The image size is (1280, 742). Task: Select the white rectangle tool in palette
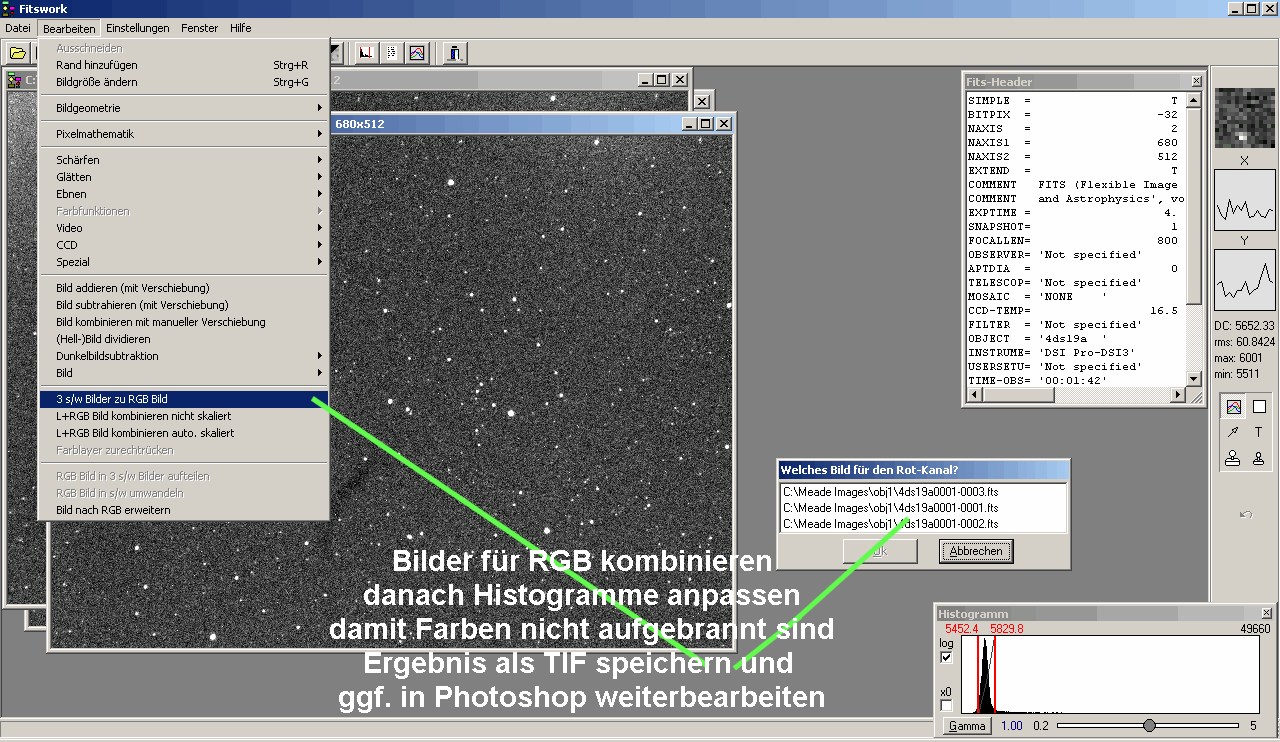[1259, 407]
